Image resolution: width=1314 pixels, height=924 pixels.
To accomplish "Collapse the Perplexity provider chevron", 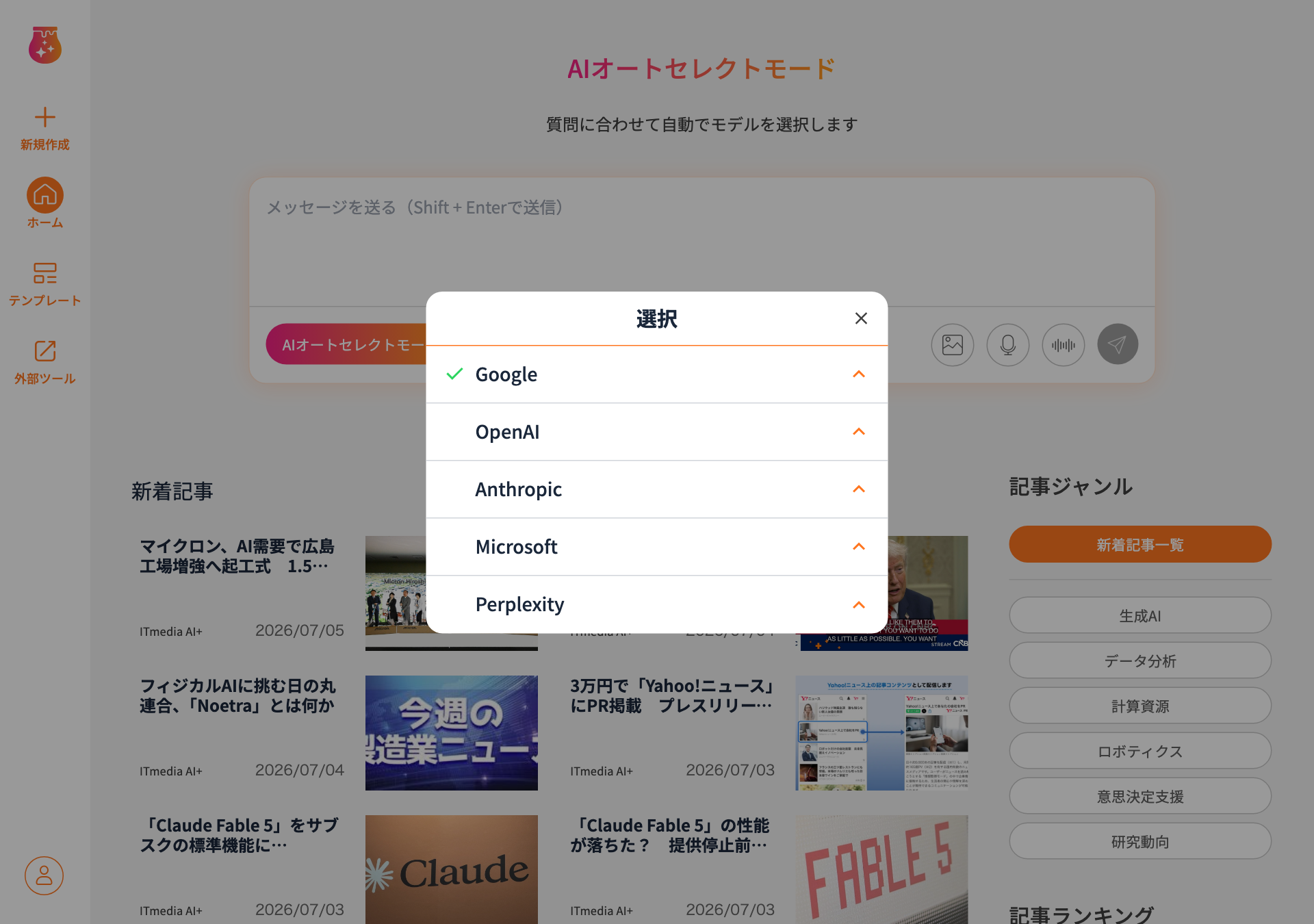I will tap(859, 604).
